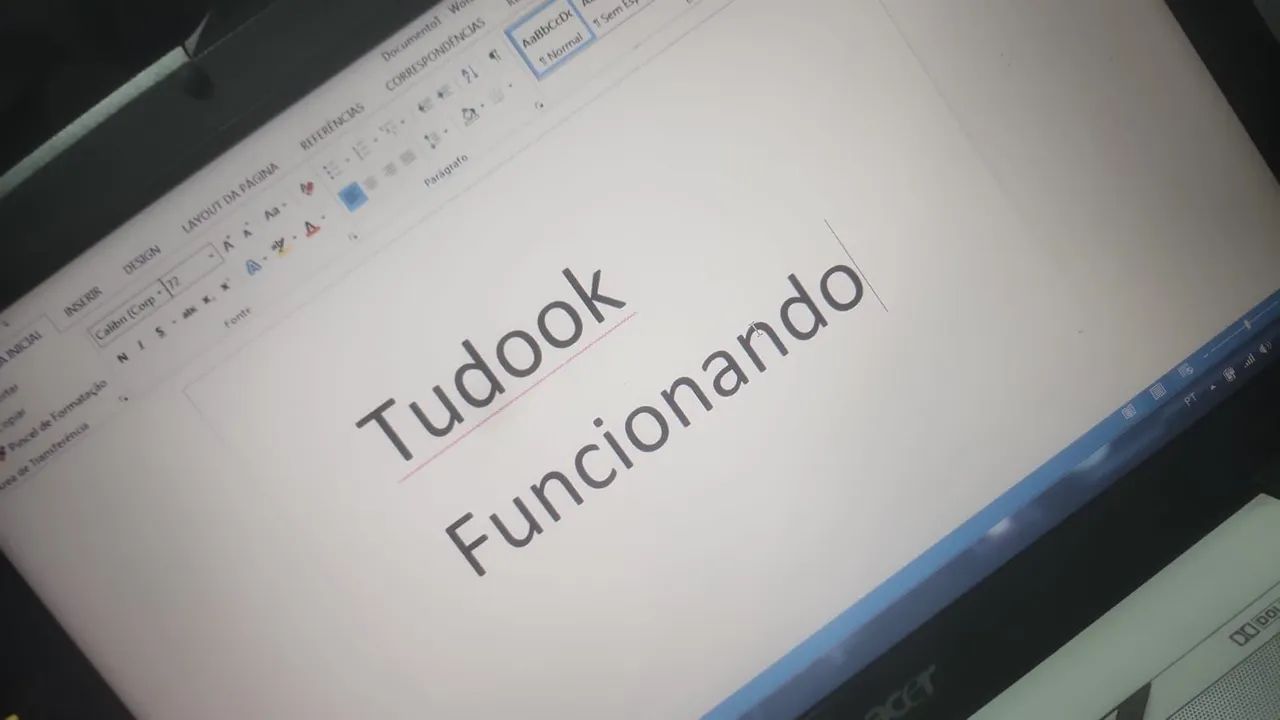Viewport: 1280px width, 720px height.
Task: Toggle italic (I) formatting
Action: tap(141, 345)
